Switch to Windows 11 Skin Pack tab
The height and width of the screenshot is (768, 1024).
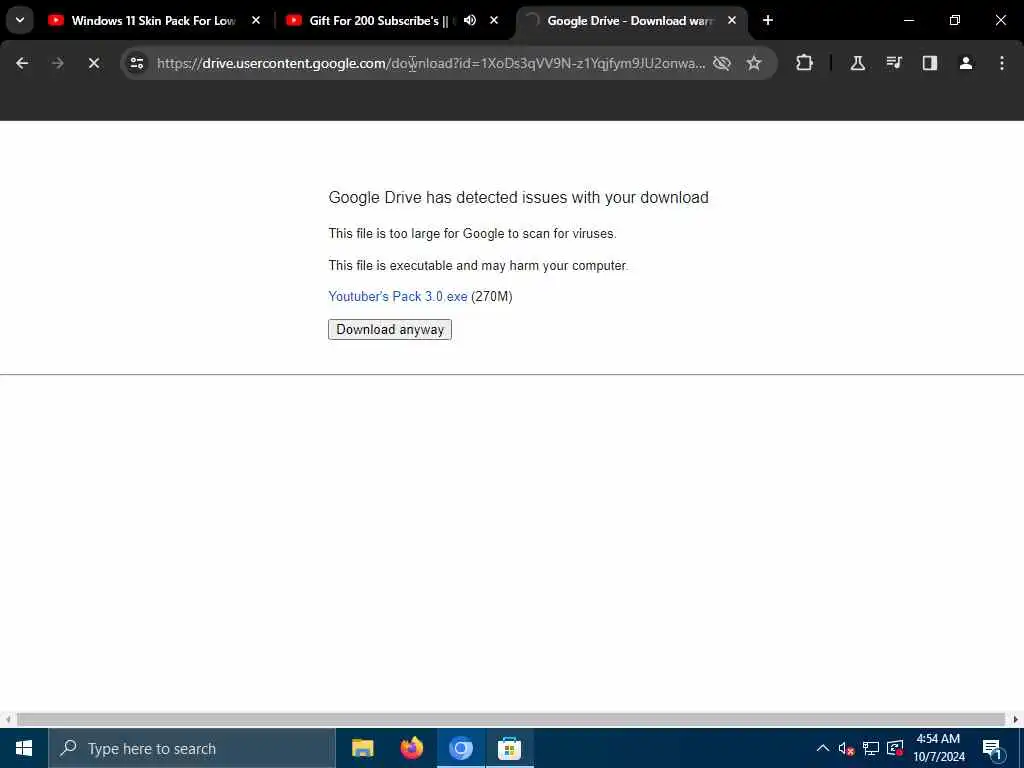coord(153,20)
